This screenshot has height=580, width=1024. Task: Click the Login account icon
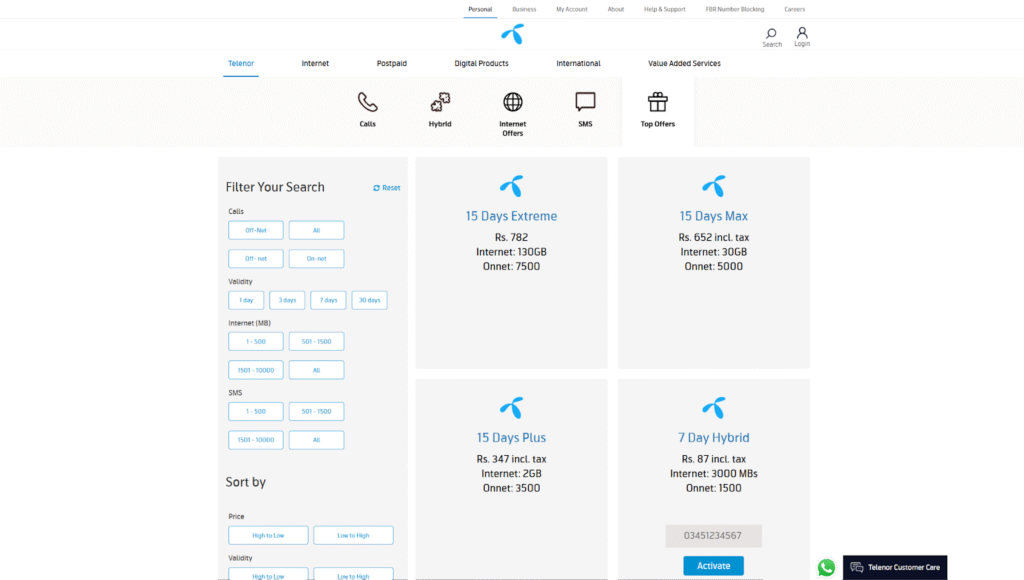coord(801,35)
